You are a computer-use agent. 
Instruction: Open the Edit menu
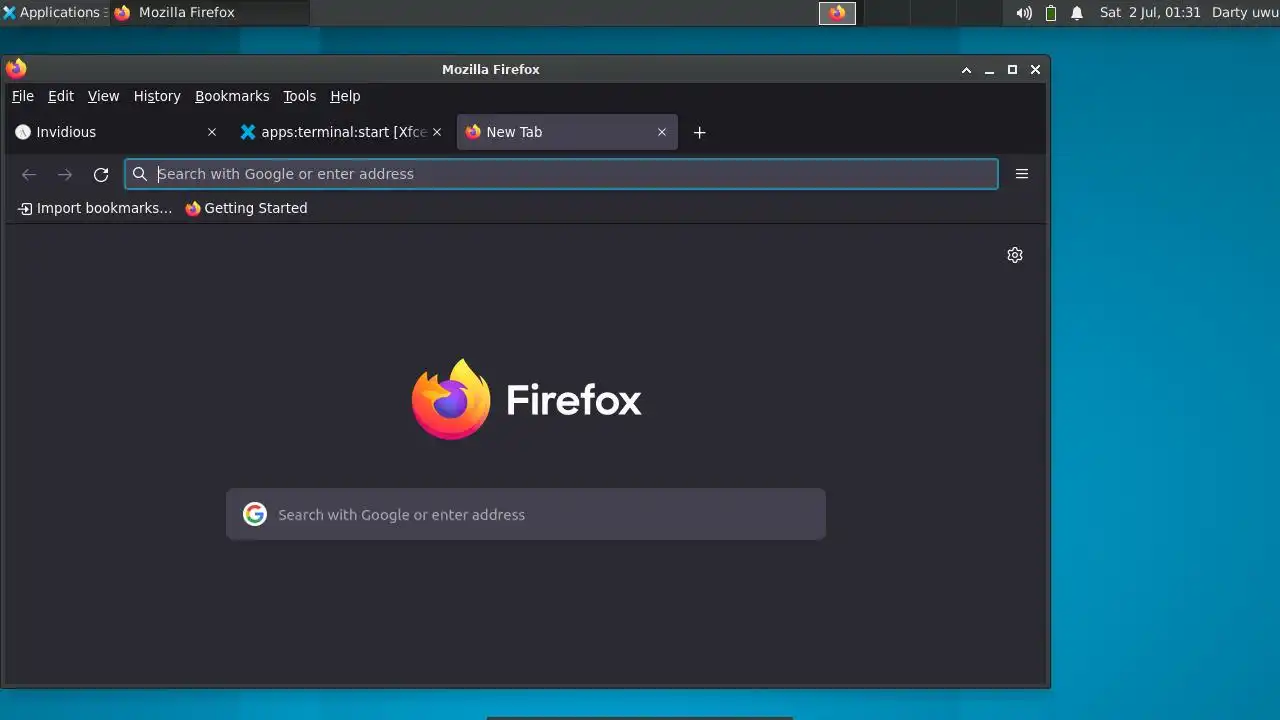[x=61, y=96]
